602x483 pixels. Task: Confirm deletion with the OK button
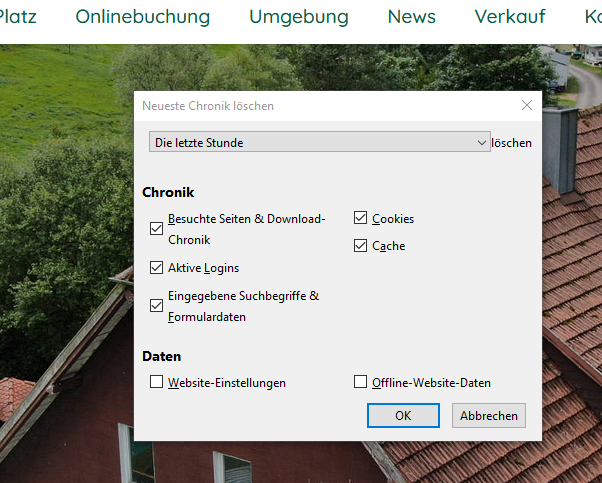pyautogui.click(x=403, y=415)
